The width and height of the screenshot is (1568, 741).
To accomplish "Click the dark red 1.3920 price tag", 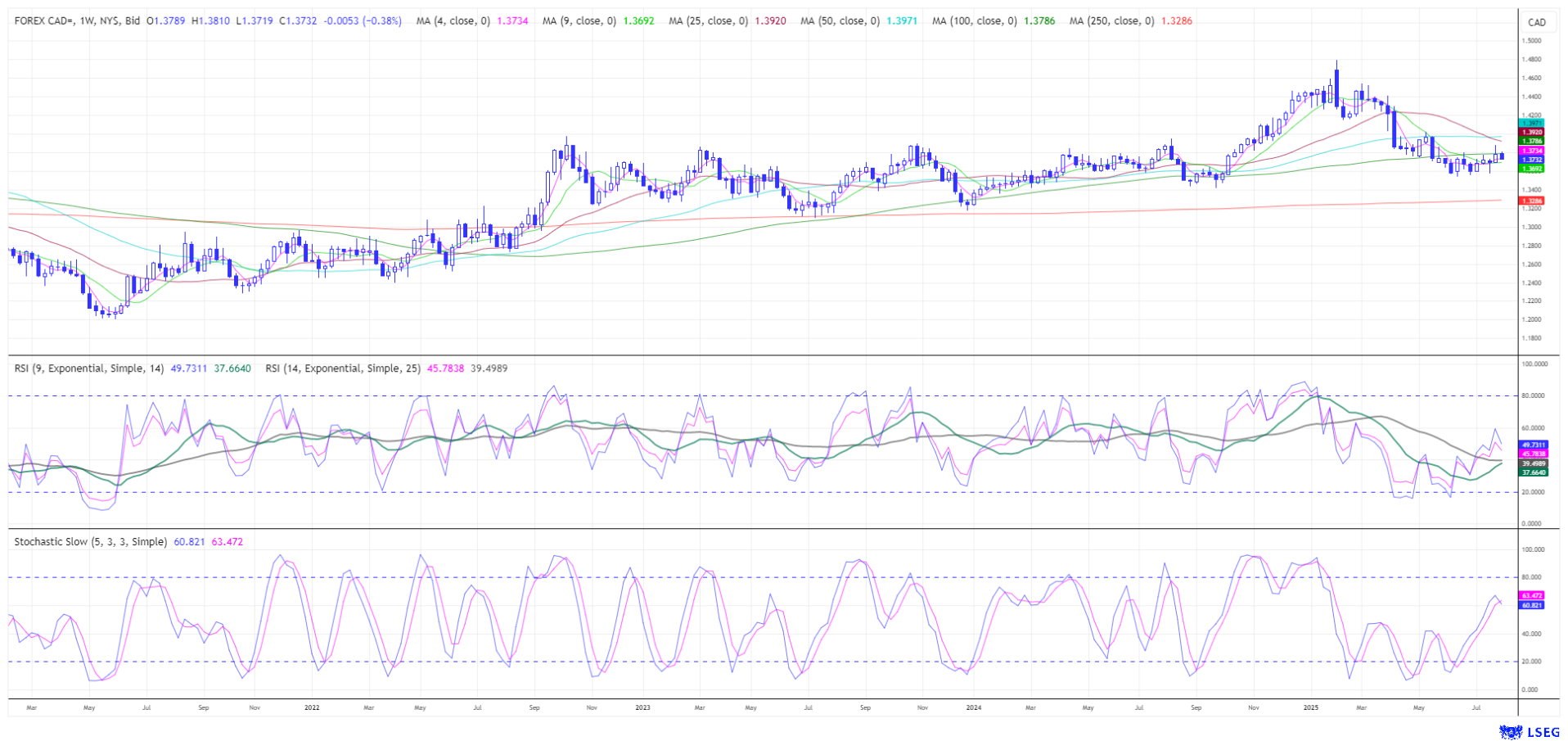I will point(1531,132).
